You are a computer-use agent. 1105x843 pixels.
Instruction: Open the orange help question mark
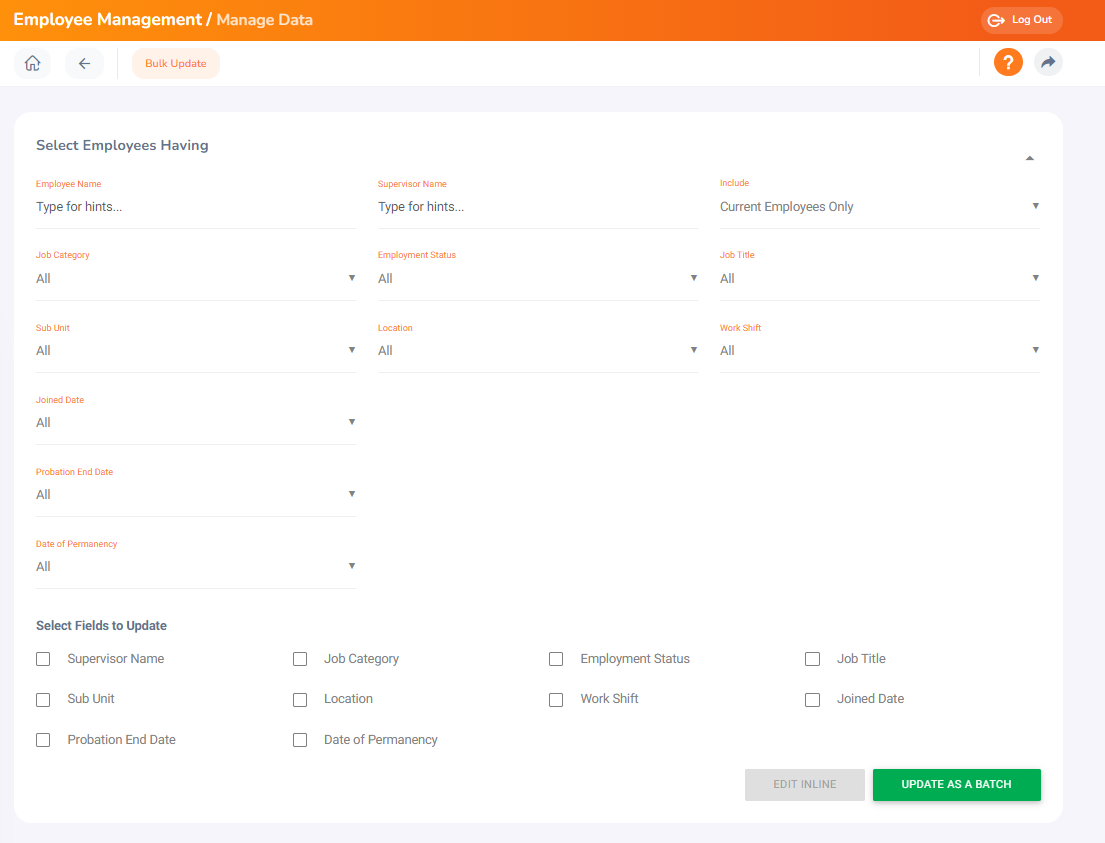1008,63
